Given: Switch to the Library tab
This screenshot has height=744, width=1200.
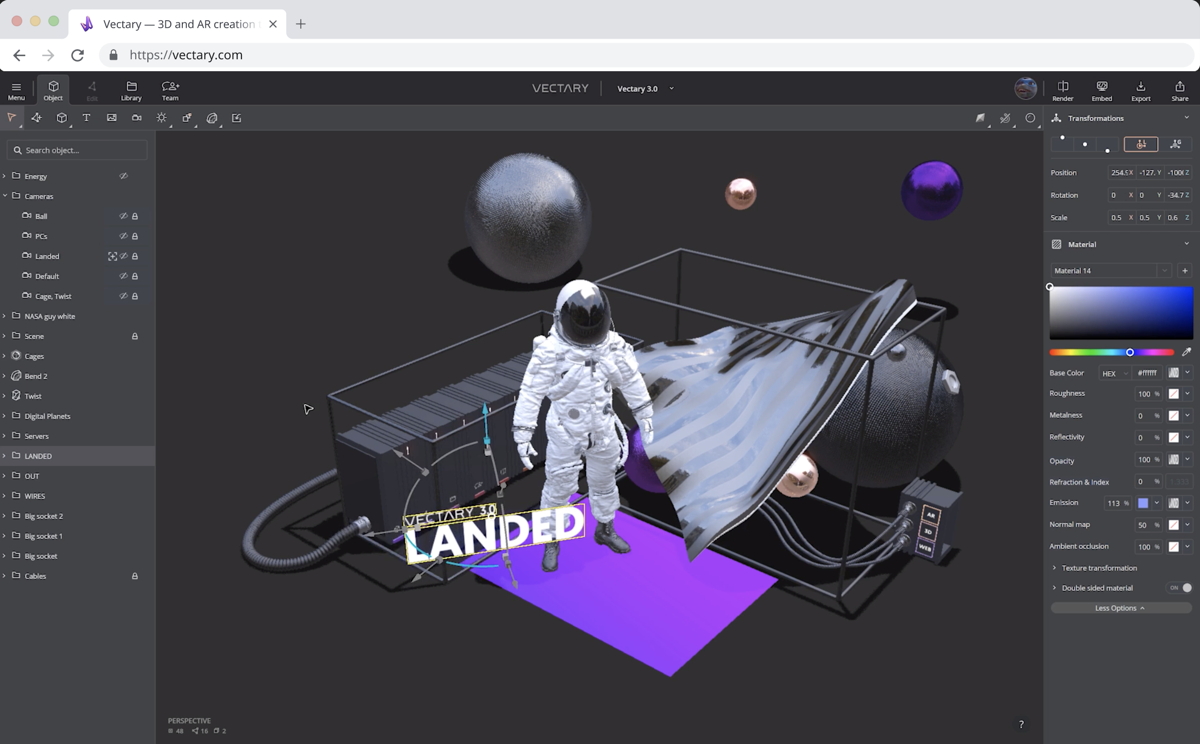Looking at the screenshot, I should coord(131,90).
